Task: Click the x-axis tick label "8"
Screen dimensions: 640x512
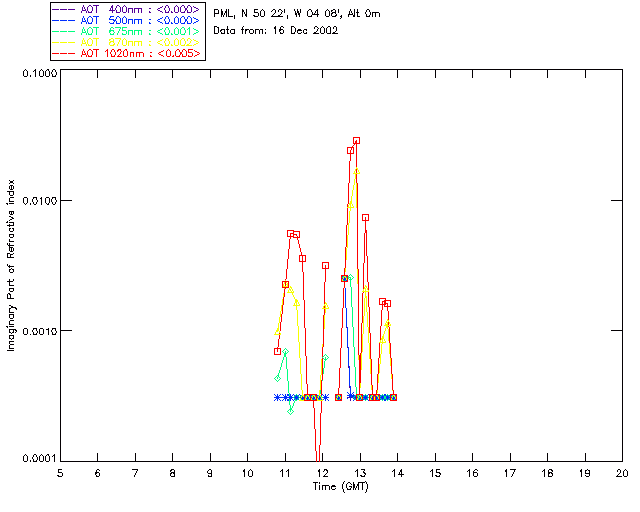Action: tap(173, 473)
